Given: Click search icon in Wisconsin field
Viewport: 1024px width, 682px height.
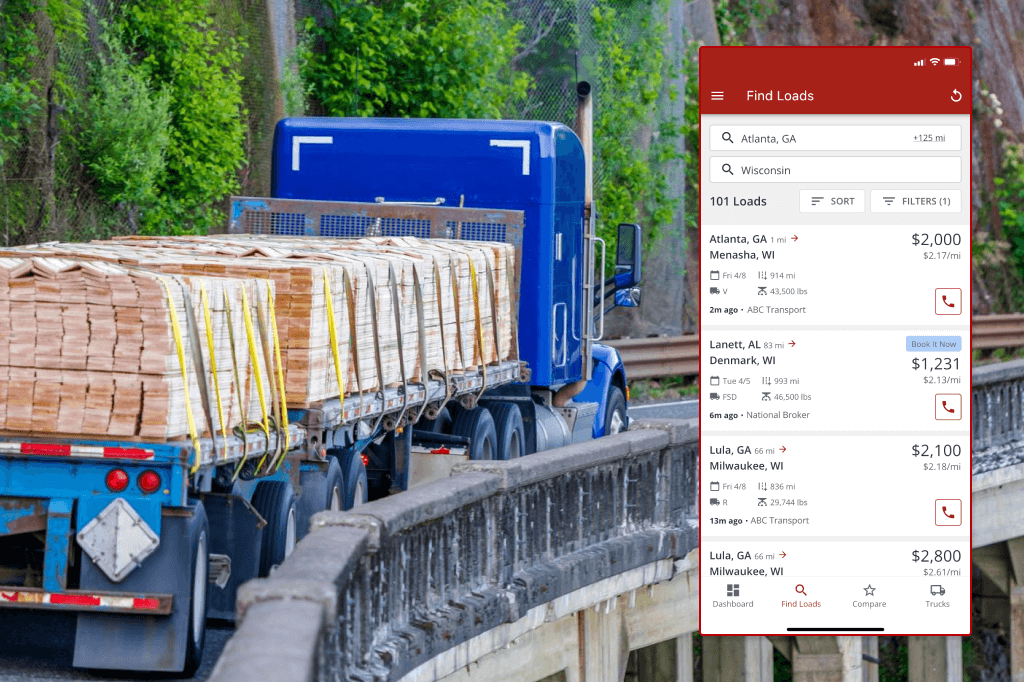Looking at the screenshot, I should [x=727, y=170].
